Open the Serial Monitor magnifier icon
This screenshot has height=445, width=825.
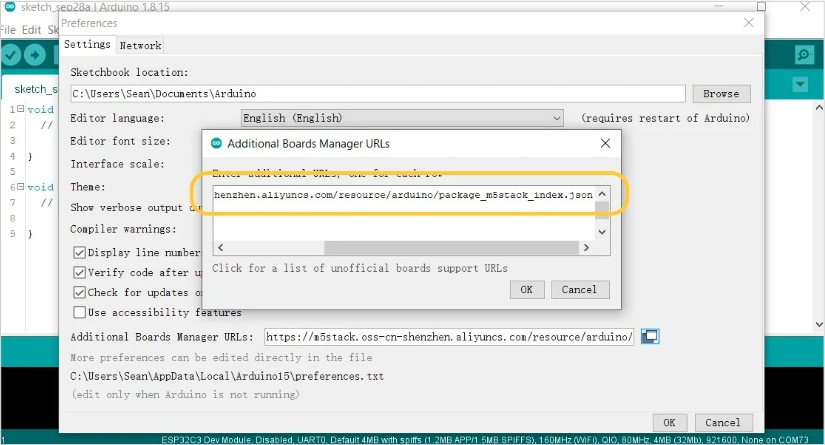[x=804, y=55]
